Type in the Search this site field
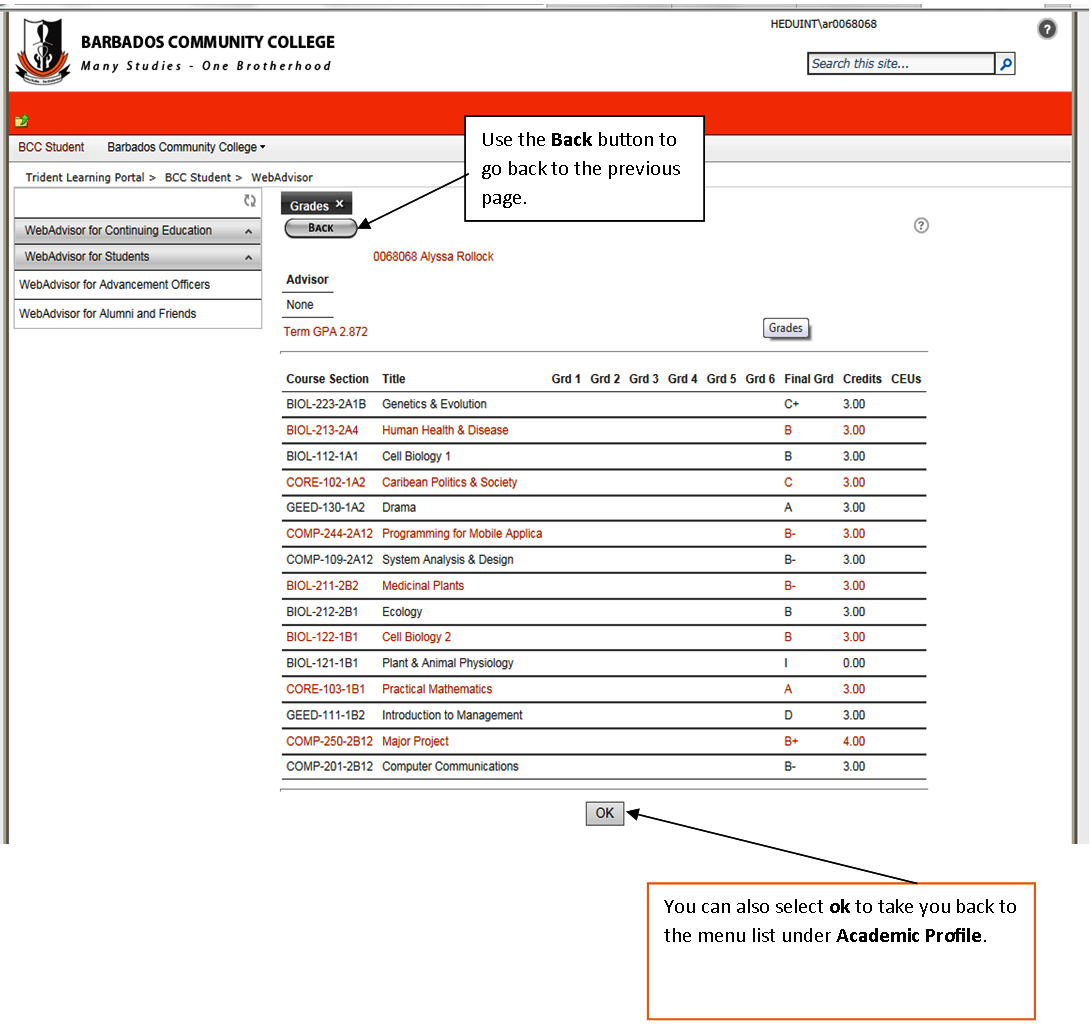 pyautogui.click(x=901, y=64)
